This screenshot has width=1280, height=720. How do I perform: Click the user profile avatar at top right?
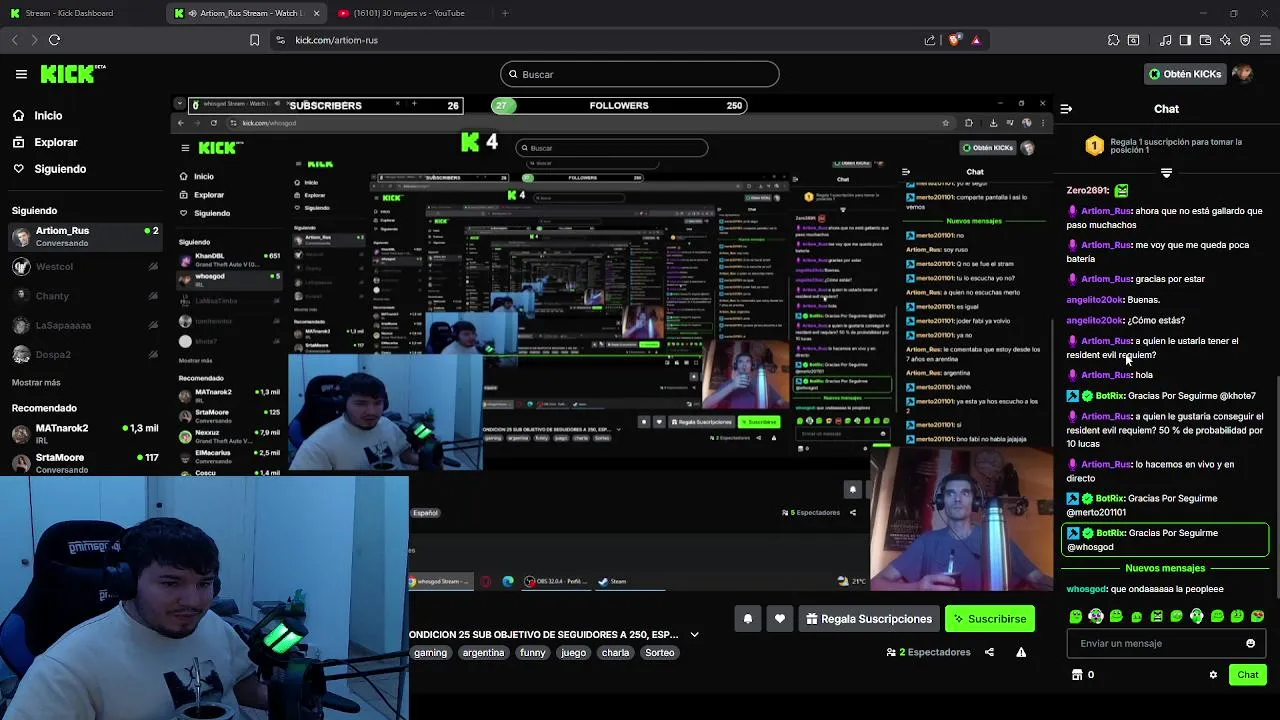click(x=1242, y=74)
